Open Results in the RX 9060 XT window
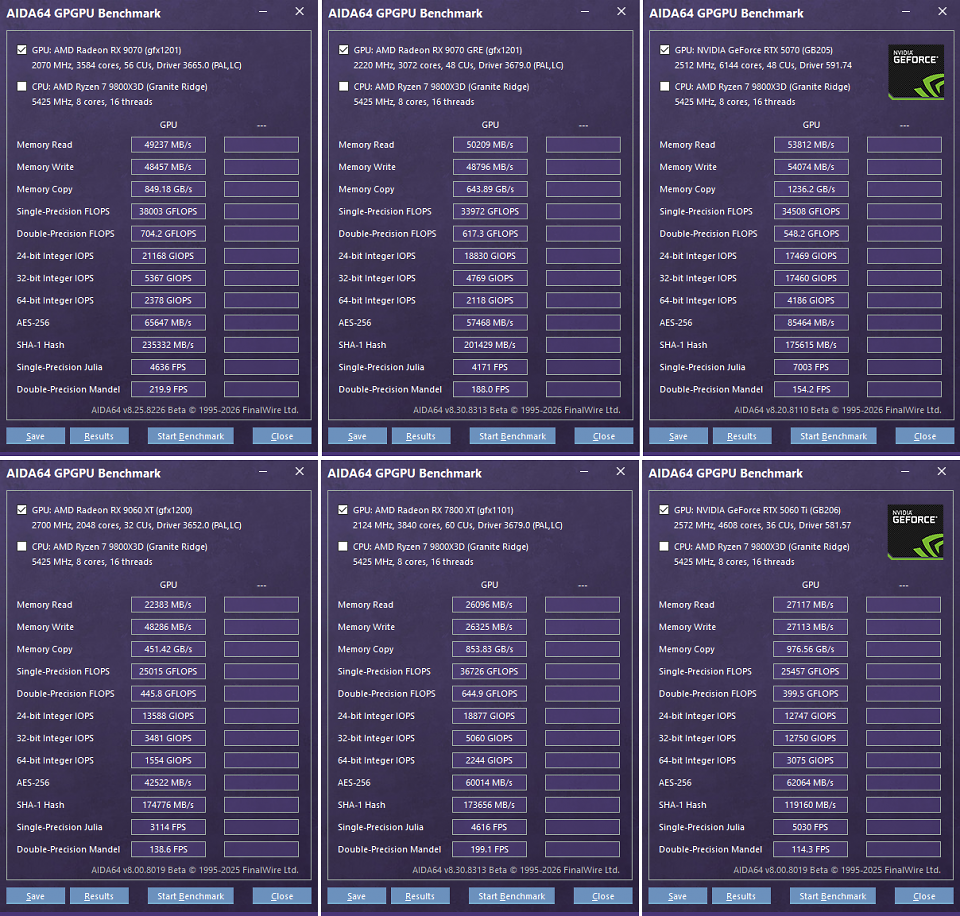 99,896
